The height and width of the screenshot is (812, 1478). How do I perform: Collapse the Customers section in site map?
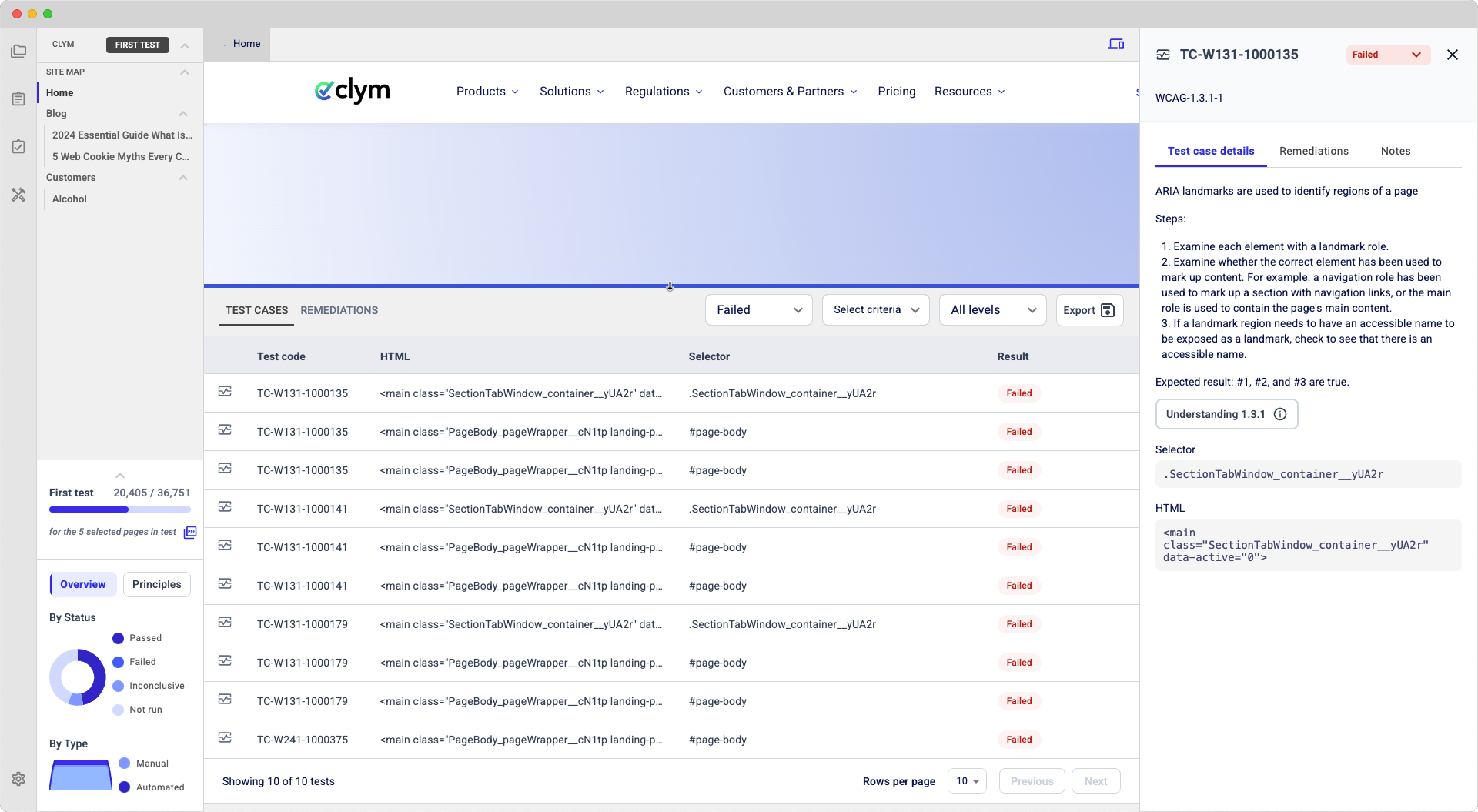[x=183, y=178]
